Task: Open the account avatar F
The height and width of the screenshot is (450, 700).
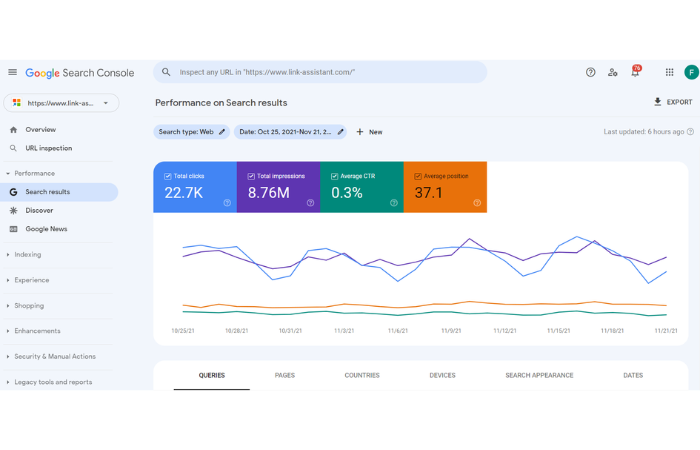Action: point(692,72)
